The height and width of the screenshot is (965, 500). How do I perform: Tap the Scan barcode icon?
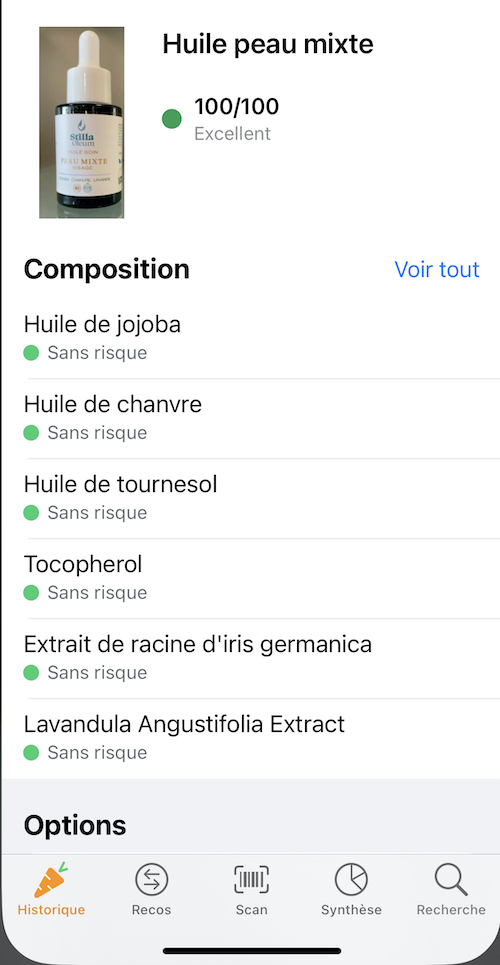[251, 880]
